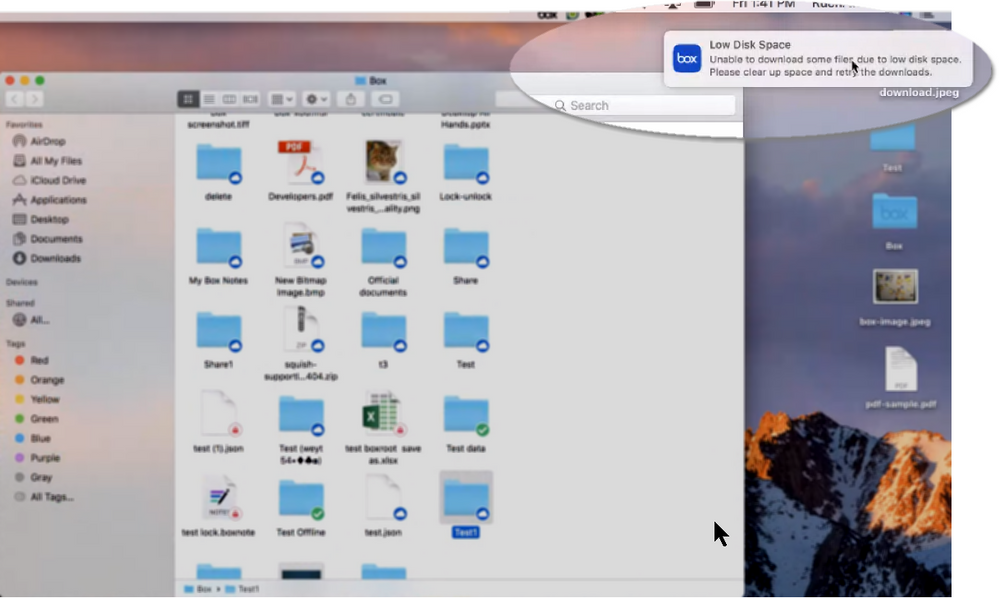The width and height of the screenshot is (999, 598).
Task: Open the Official documents folder
Action: click(384, 248)
